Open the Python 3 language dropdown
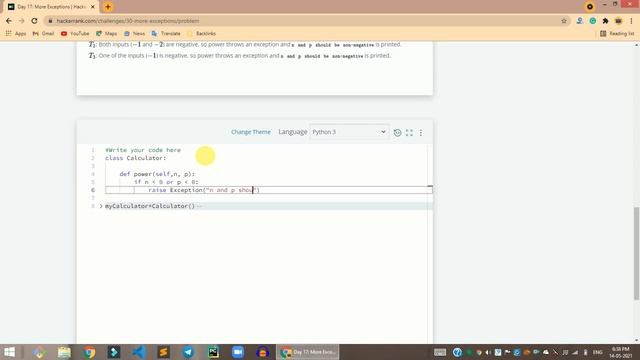 (349, 132)
